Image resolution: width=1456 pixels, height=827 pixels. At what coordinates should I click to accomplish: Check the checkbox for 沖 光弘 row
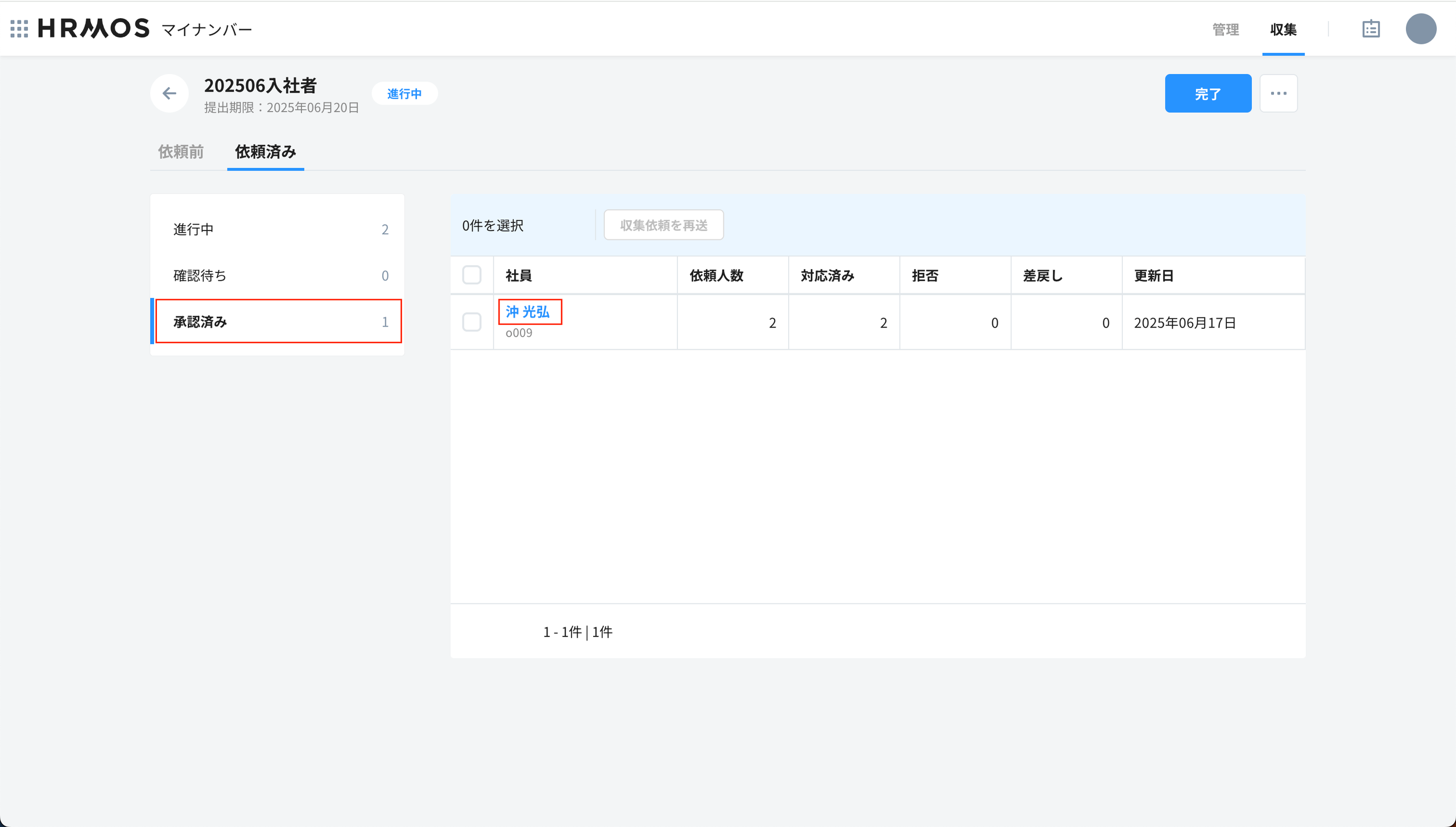point(471,322)
